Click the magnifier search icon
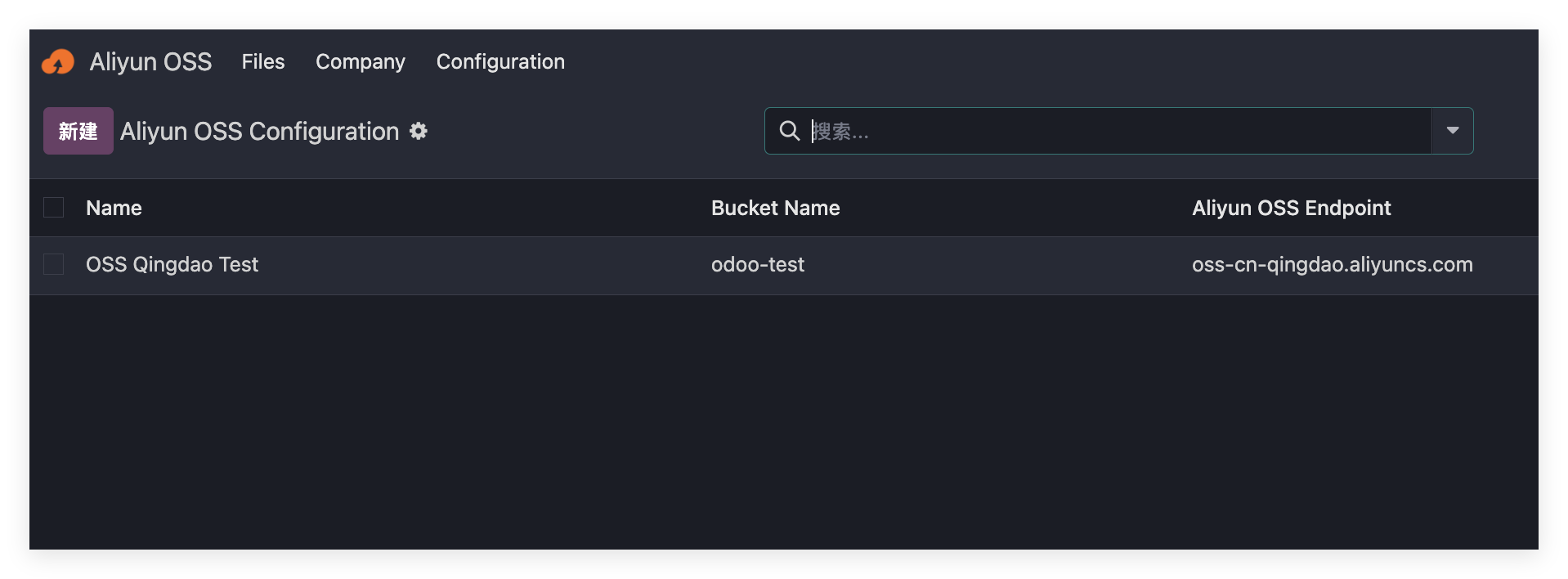The width and height of the screenshot is (1568, 579). pyautogui.click(x=789, y=131)
